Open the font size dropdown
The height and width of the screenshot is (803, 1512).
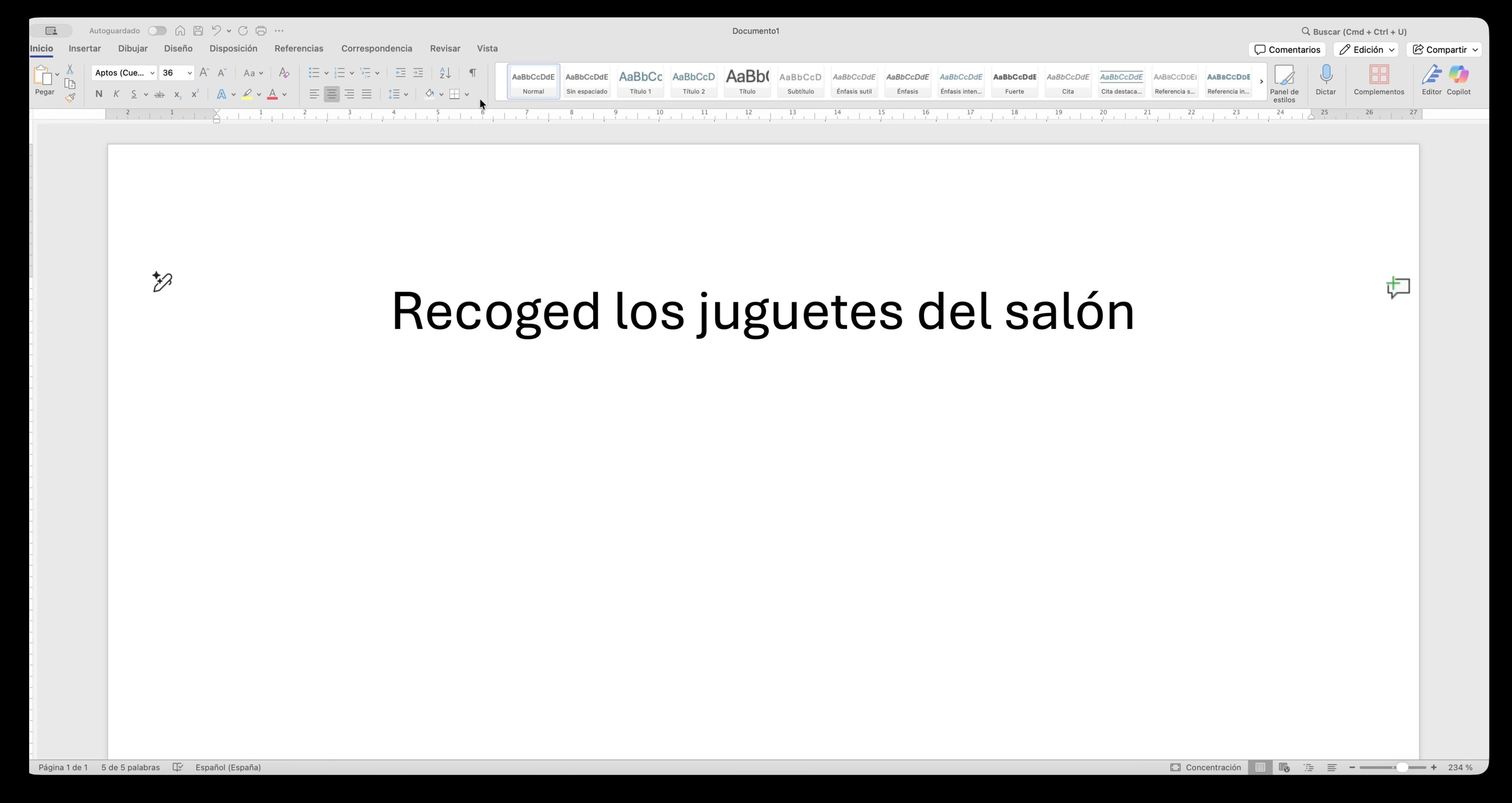pyautogui.click(x=190, y=73)
